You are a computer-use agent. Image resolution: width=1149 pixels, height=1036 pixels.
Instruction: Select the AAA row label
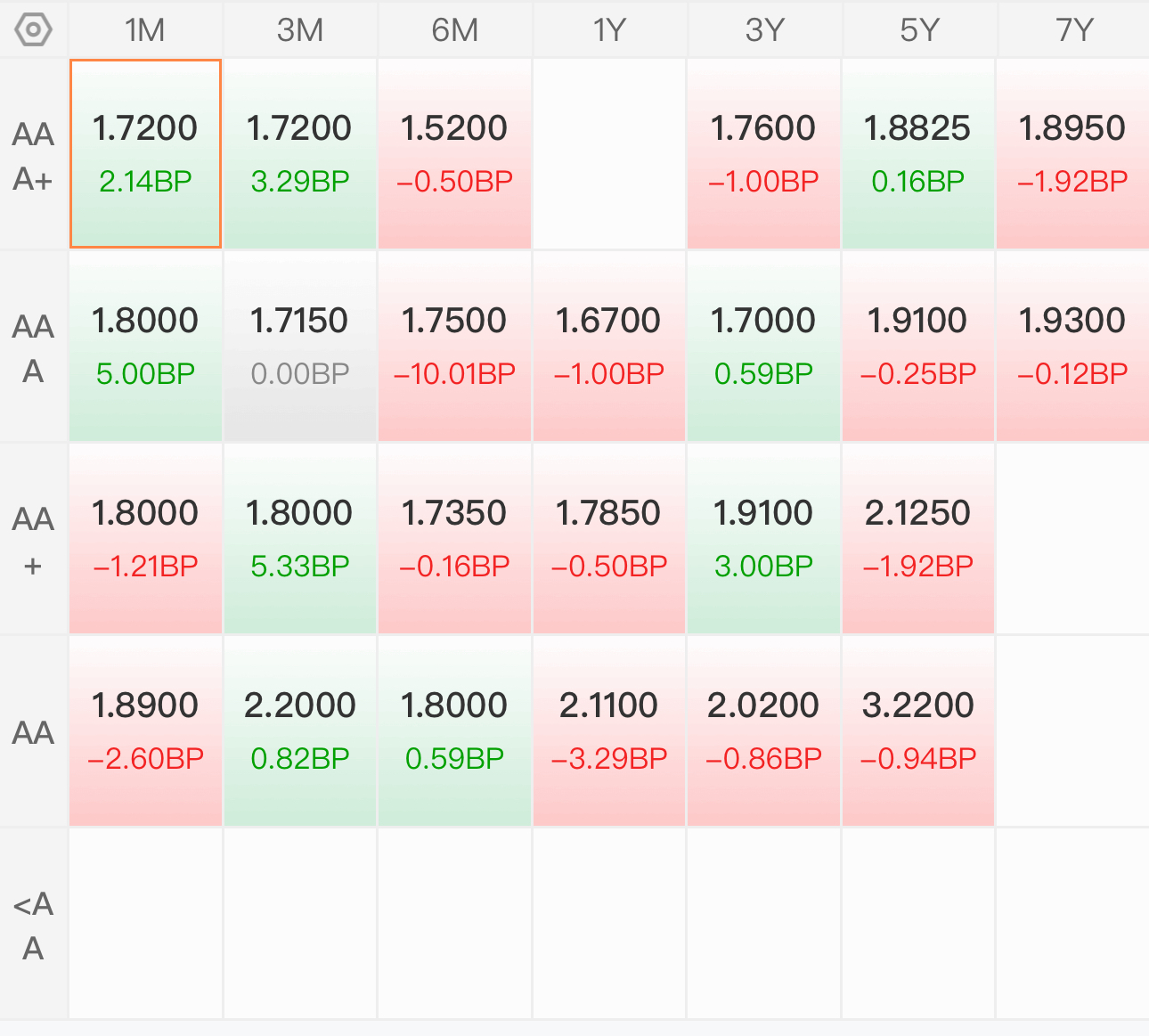pos(34,348)
